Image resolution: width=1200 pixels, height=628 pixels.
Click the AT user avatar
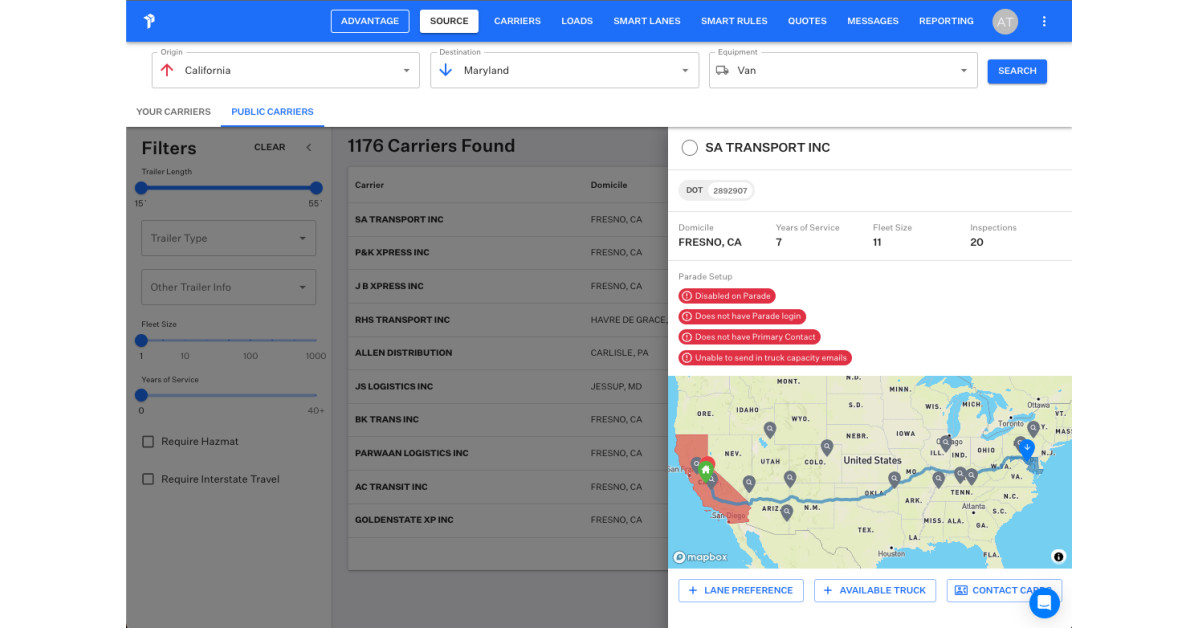(1005, 21)
